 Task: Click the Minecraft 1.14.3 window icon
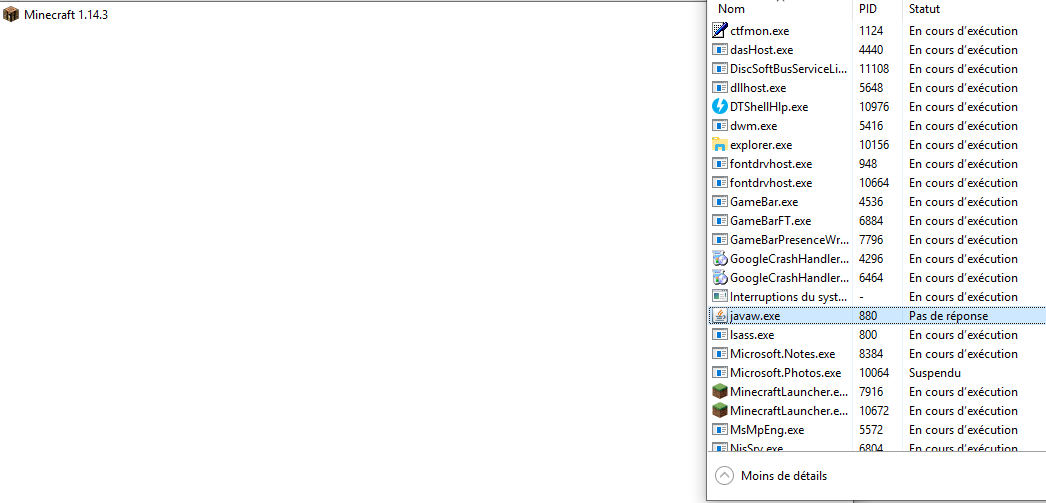[x=11, y=15]
